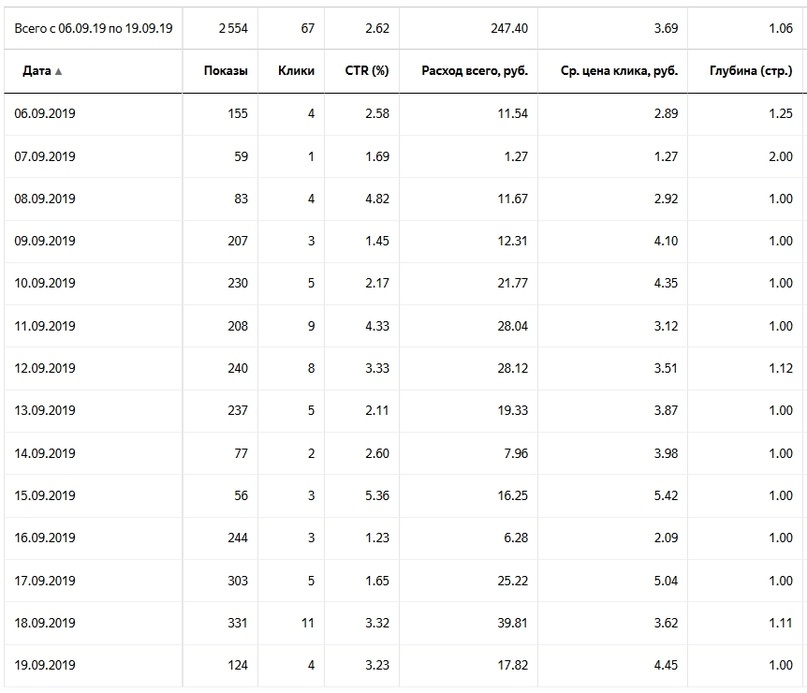Click the Дата column header label

pos(37,71)
